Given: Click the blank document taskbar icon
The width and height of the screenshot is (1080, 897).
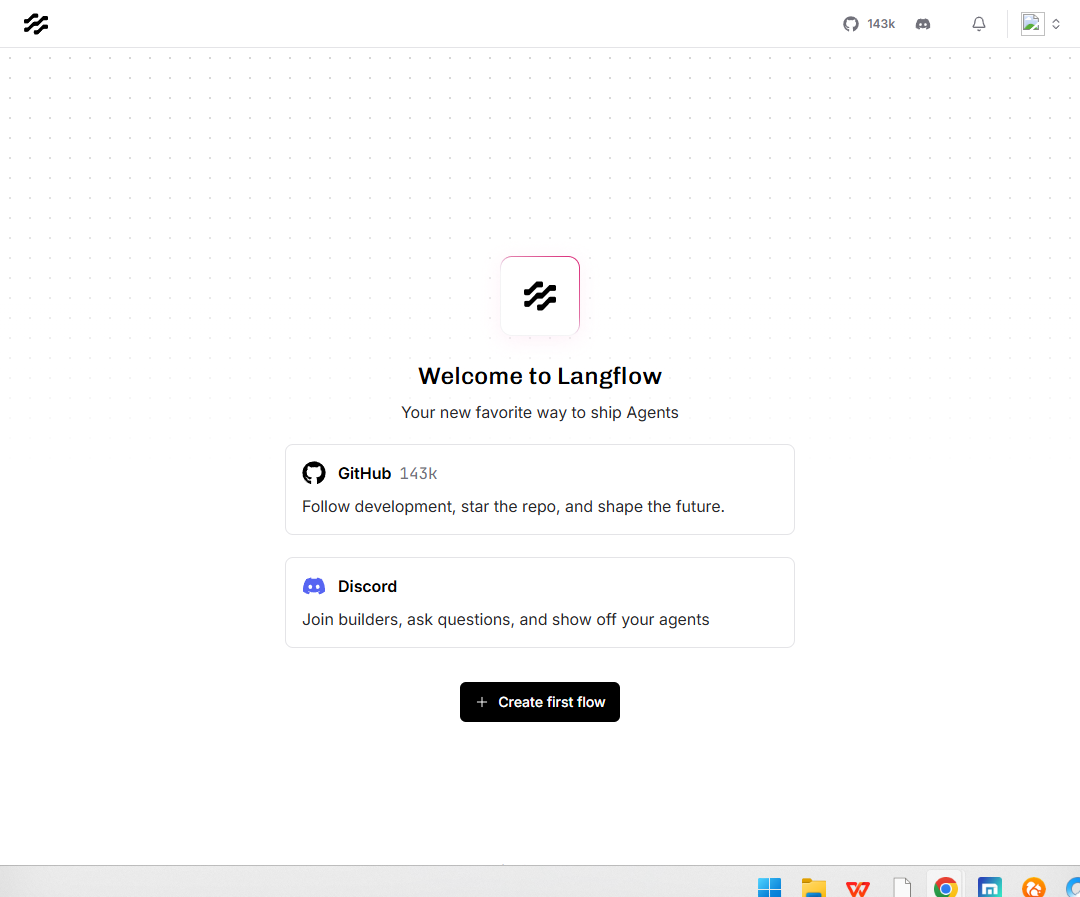Looking at the screenshot, I should tap(902, 887).
